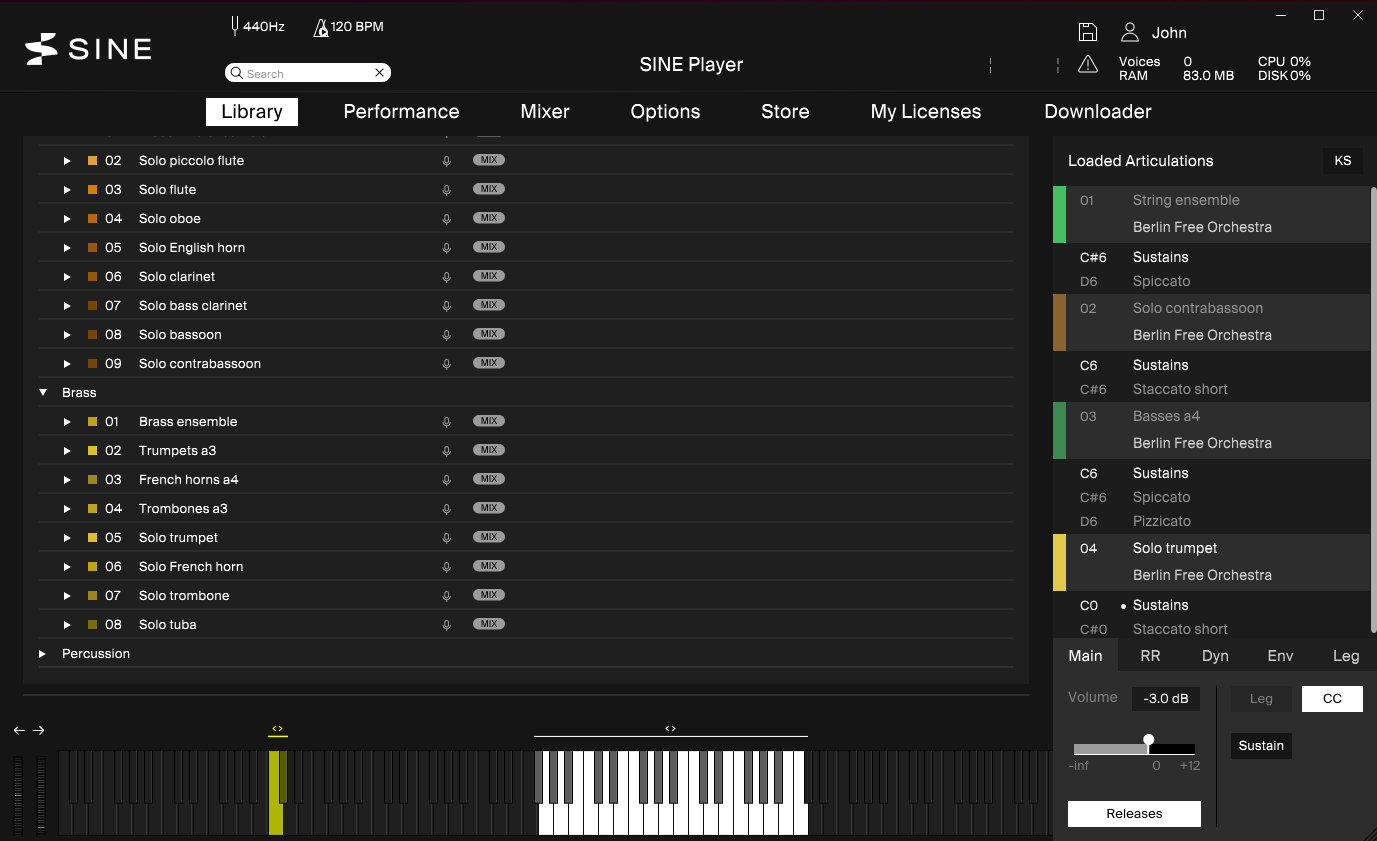
Task: Toggle MIX for Trombones a3
Action: tap(489, 508)
